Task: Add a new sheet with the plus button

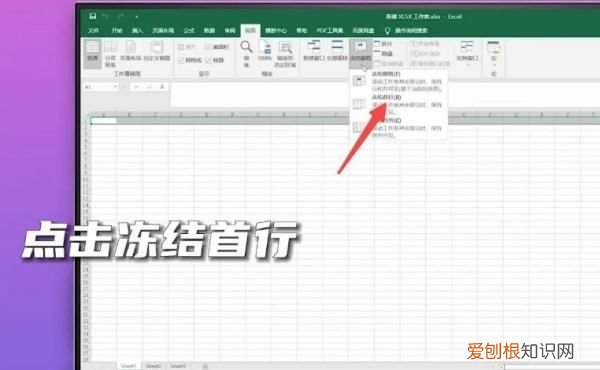Action: 205,366
